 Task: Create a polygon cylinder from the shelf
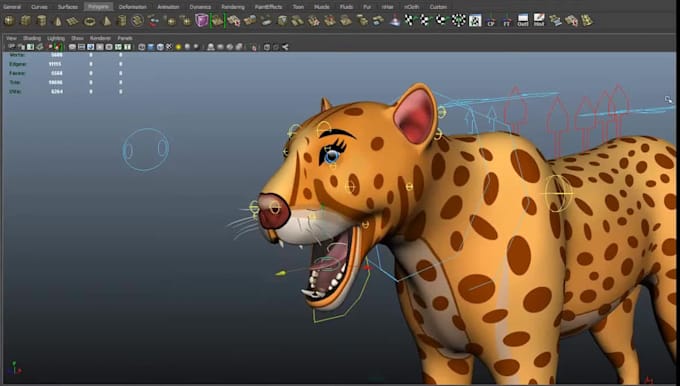pos(41,20)
